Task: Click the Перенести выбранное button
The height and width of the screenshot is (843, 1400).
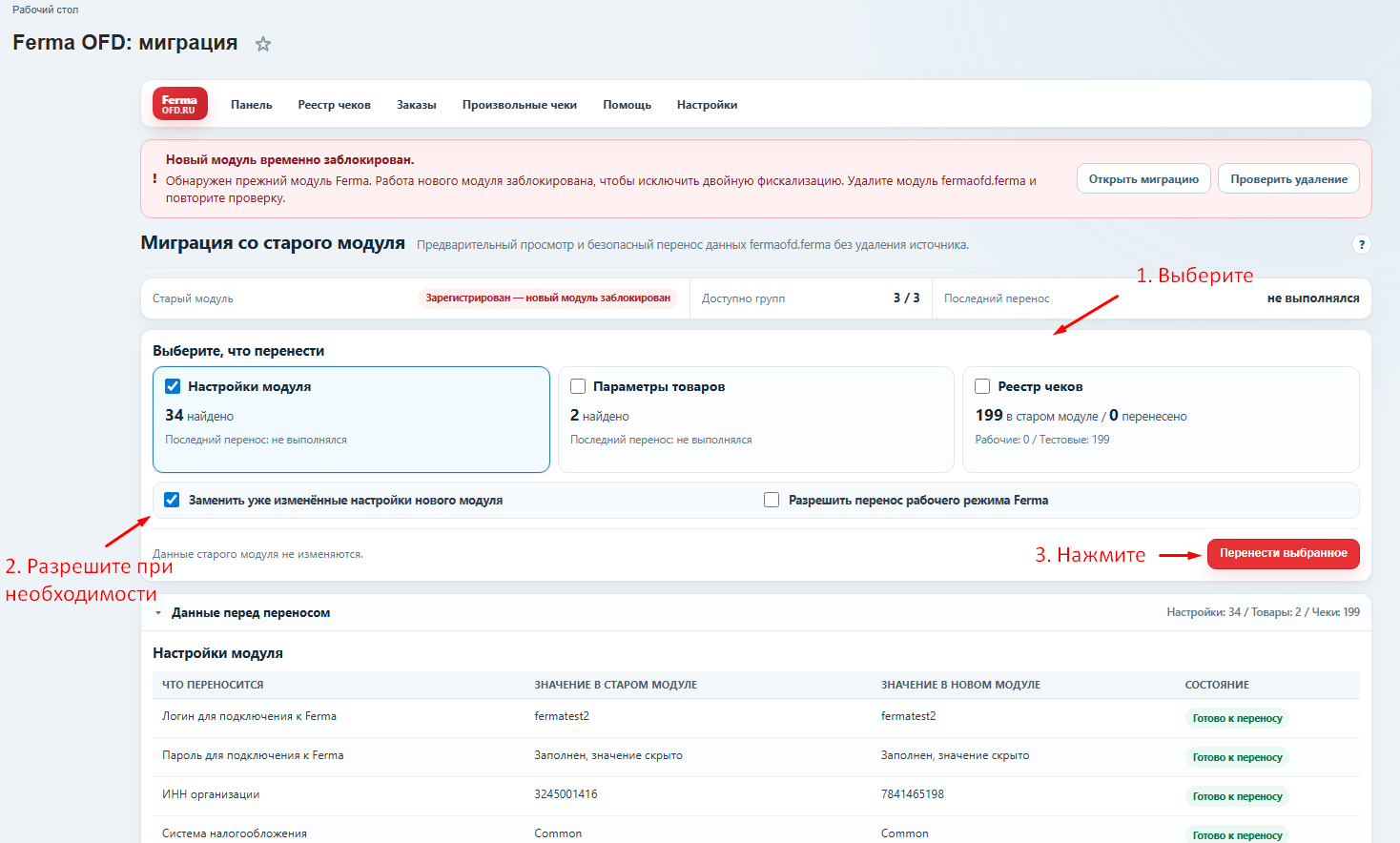Action: [x=1284, y=554]
